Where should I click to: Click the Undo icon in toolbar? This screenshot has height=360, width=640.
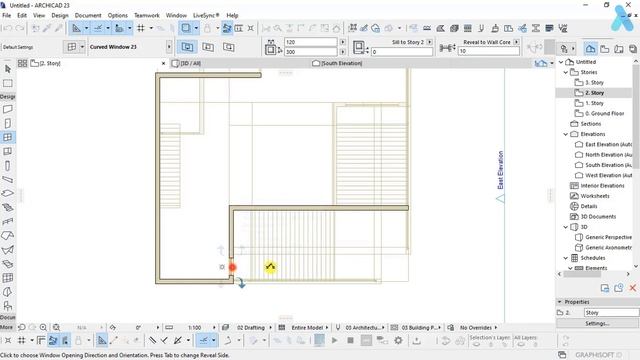[8, 28]
